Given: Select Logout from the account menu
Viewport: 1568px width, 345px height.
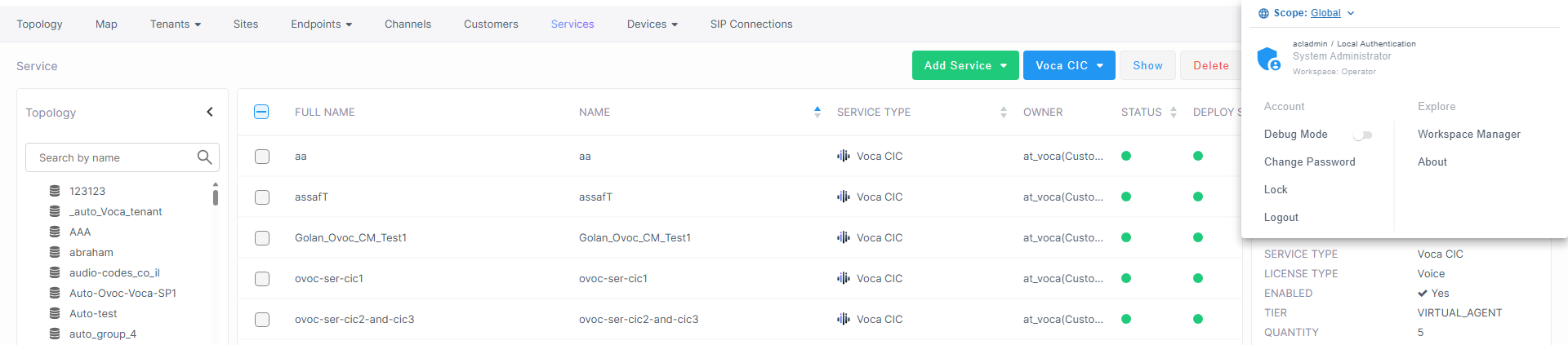Looking at the screenshot, I should (x=1281, y=217).
